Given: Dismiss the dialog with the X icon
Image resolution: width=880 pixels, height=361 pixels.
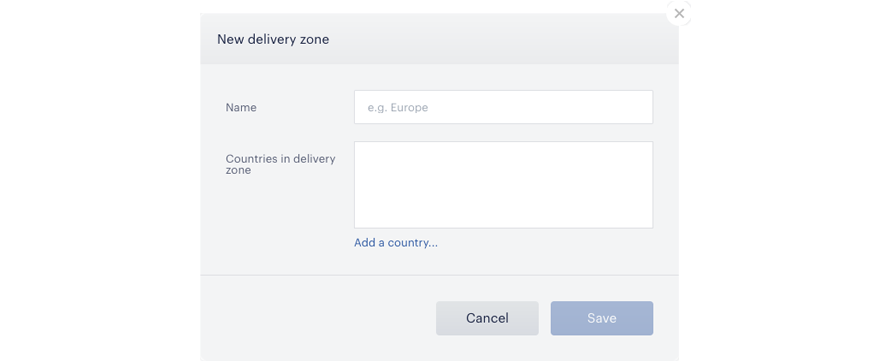Looking at the screenshot, I should click(679, 13).
